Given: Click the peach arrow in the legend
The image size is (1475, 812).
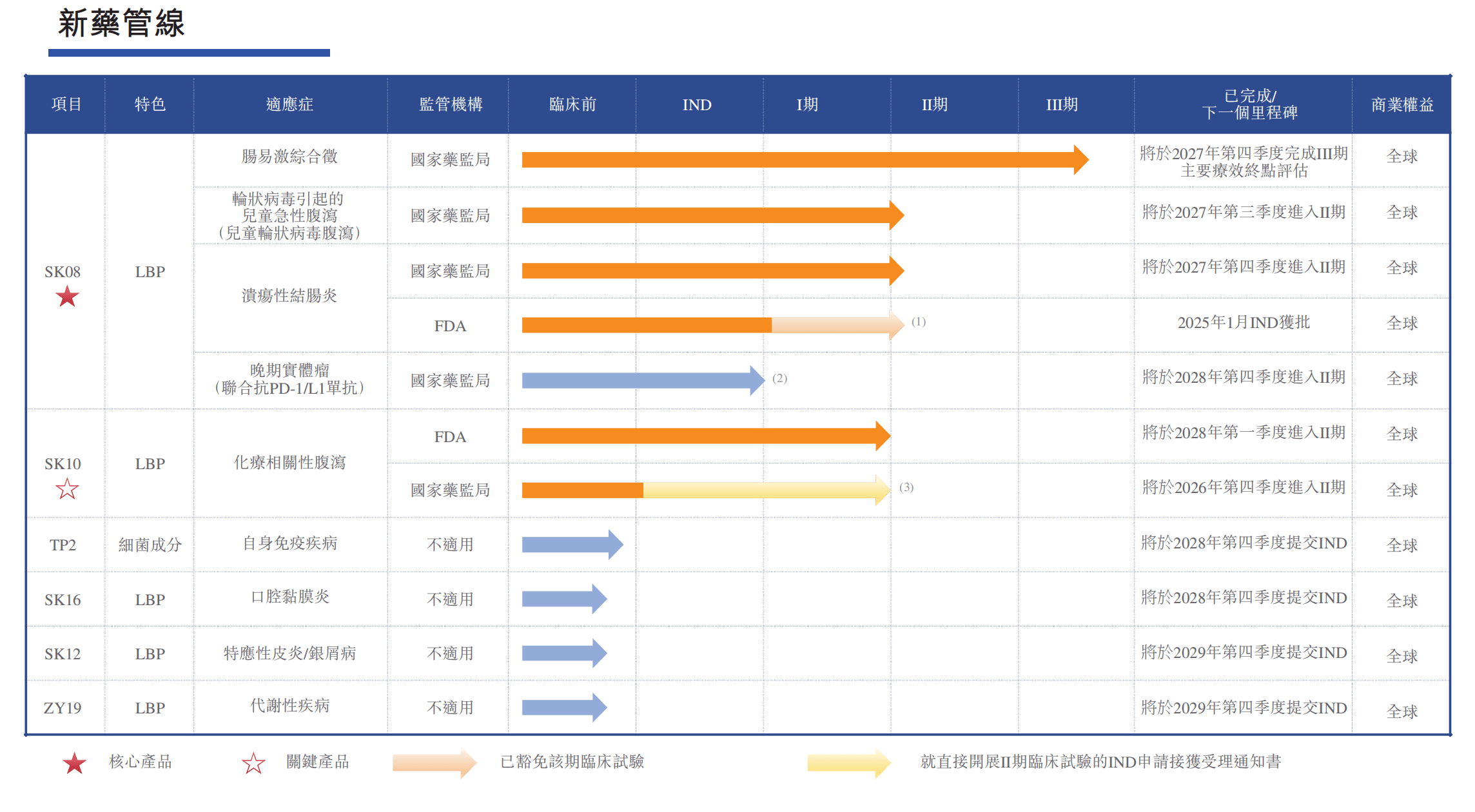Looking at the screenshot, I should tap(435, 763).
